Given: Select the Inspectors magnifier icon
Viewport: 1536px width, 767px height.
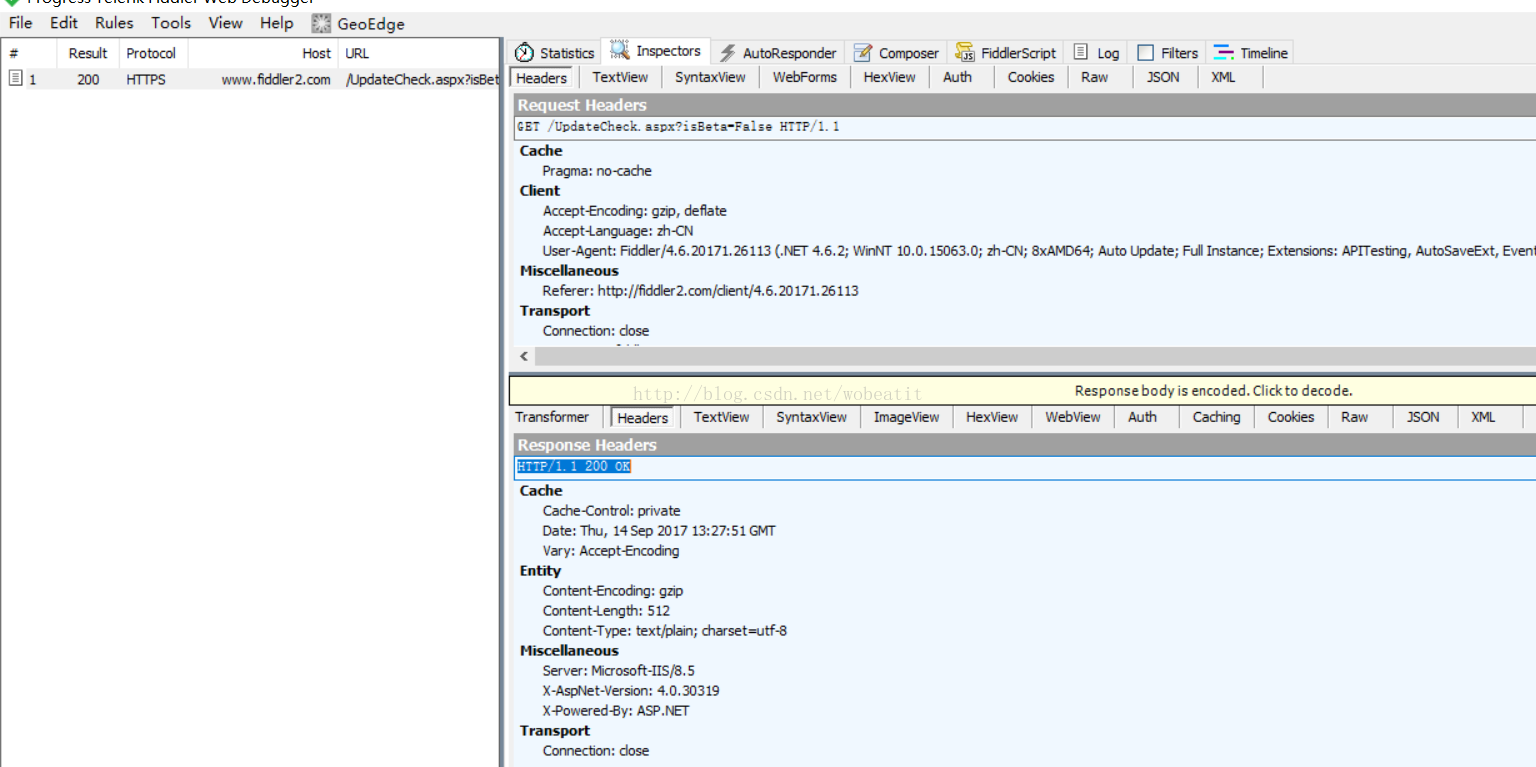Looking at the screenshot, I should point(619,51).
